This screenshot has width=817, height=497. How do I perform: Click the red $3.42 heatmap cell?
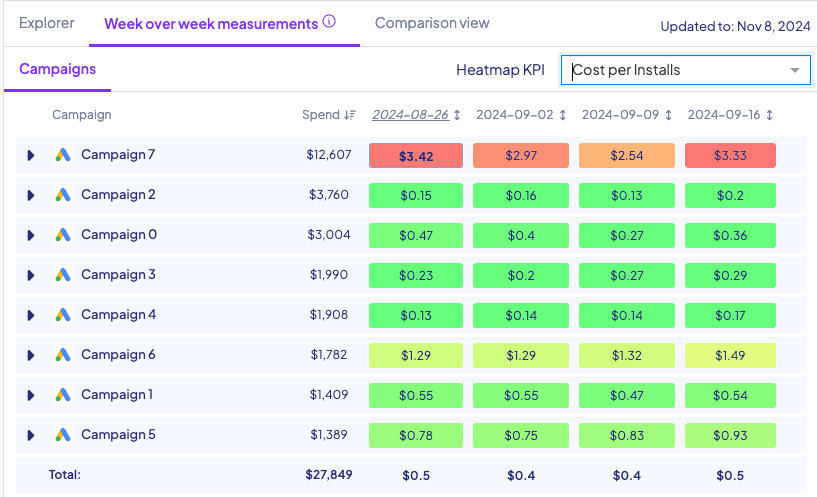coord(415,155)
